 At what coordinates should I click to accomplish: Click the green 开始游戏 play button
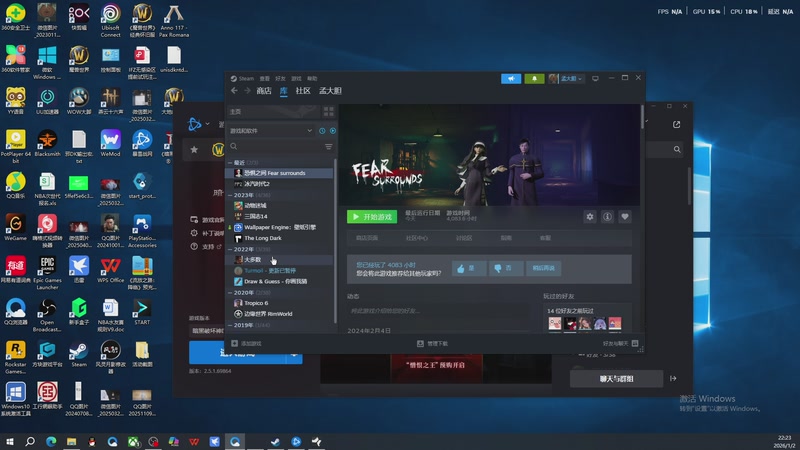click(x=372, y=217)
